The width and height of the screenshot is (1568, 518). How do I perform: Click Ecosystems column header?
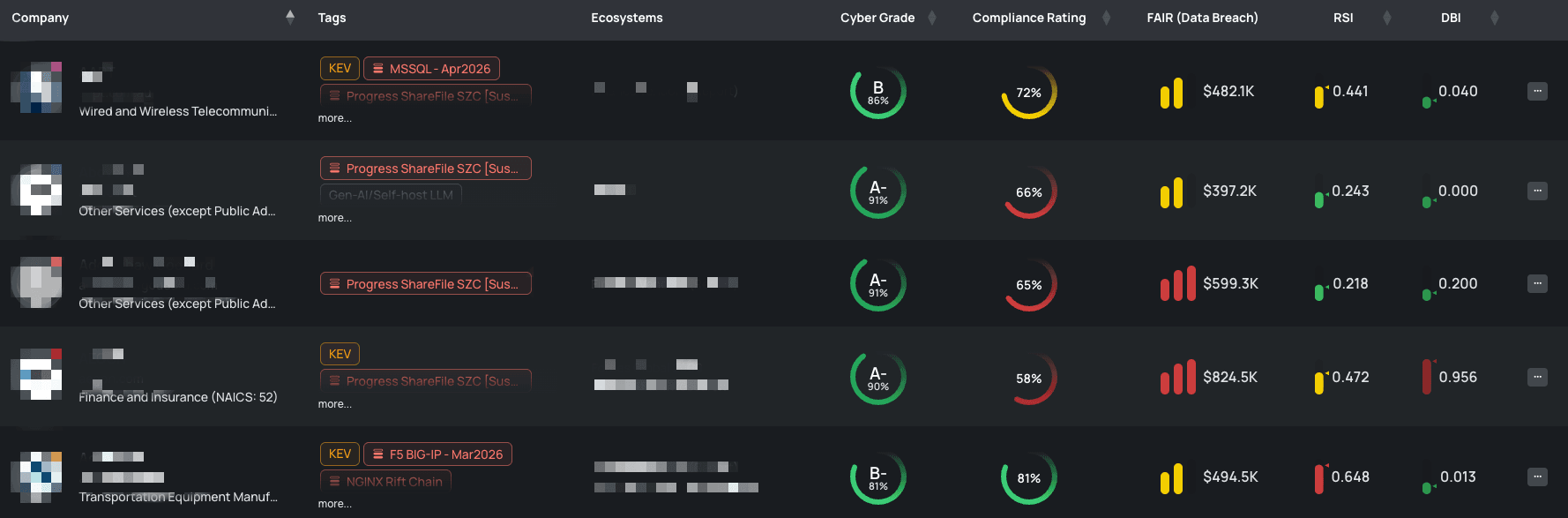627,18
